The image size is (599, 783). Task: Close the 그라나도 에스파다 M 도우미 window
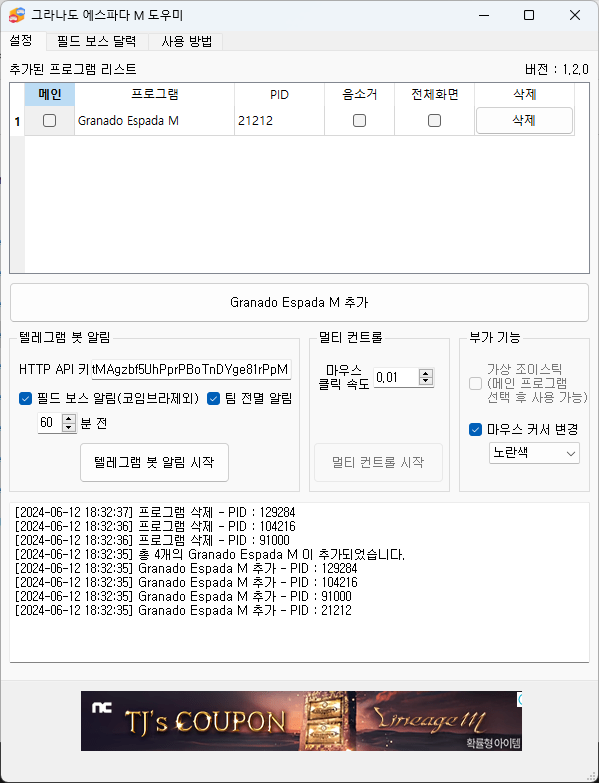575,15
